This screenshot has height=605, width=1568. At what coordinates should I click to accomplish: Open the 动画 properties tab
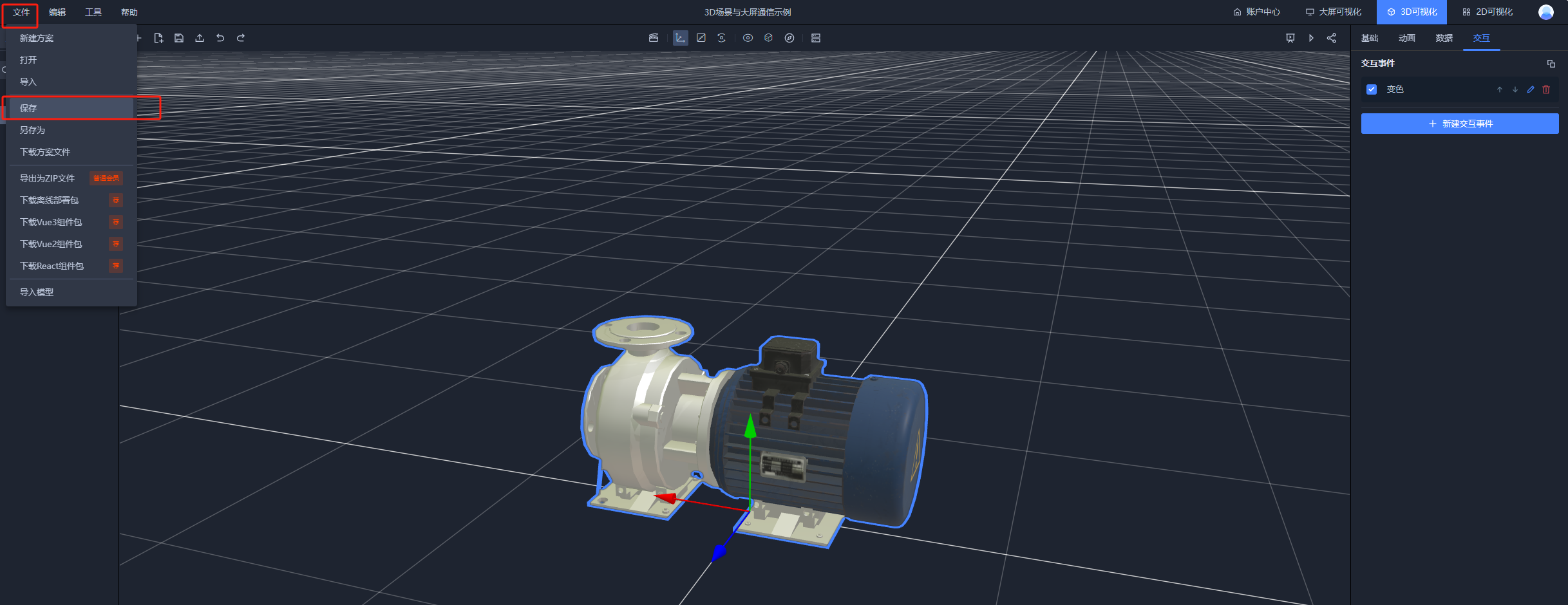(x=1407, y=38)
